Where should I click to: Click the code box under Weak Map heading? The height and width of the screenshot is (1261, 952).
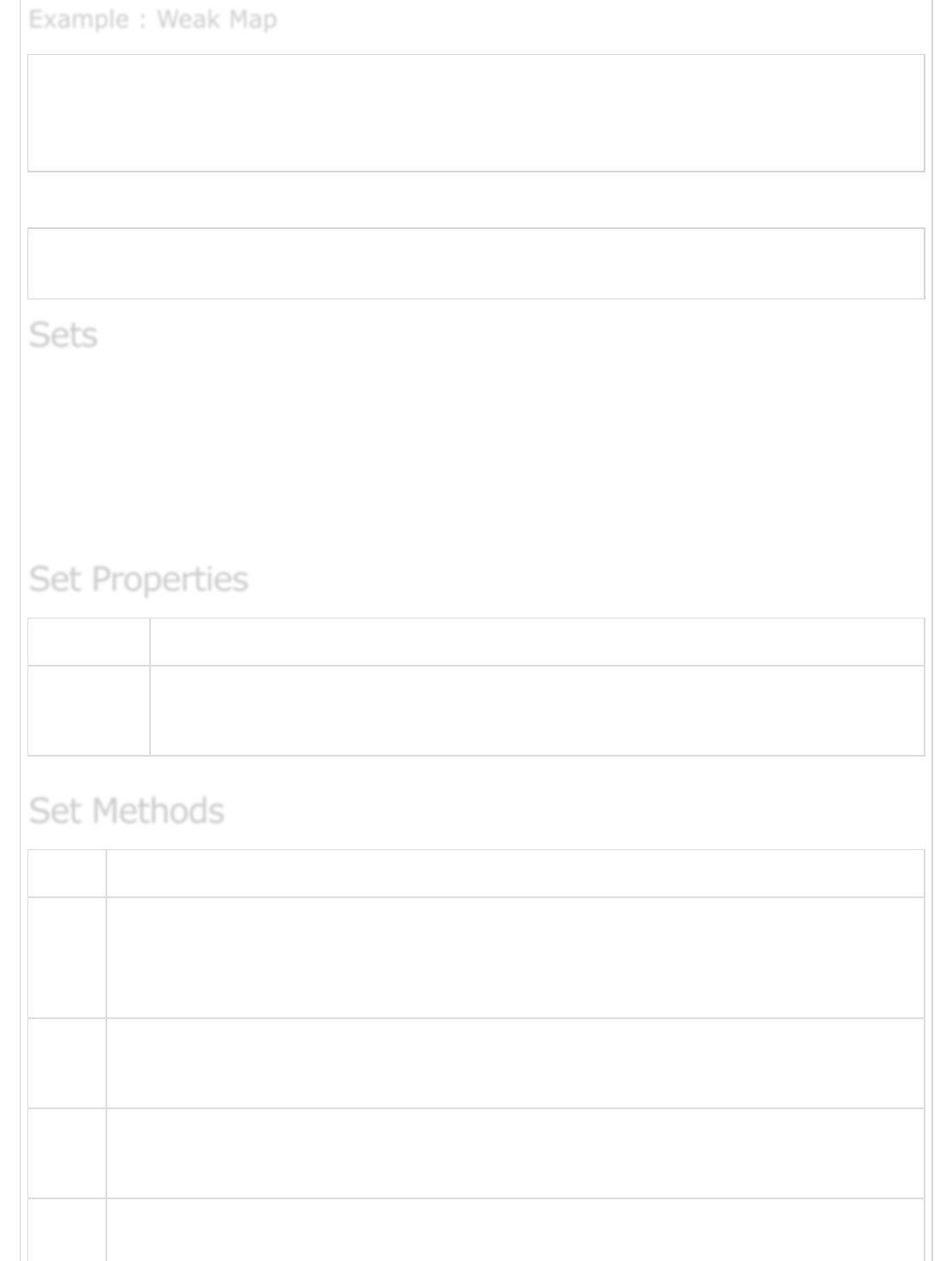[476, 113]
